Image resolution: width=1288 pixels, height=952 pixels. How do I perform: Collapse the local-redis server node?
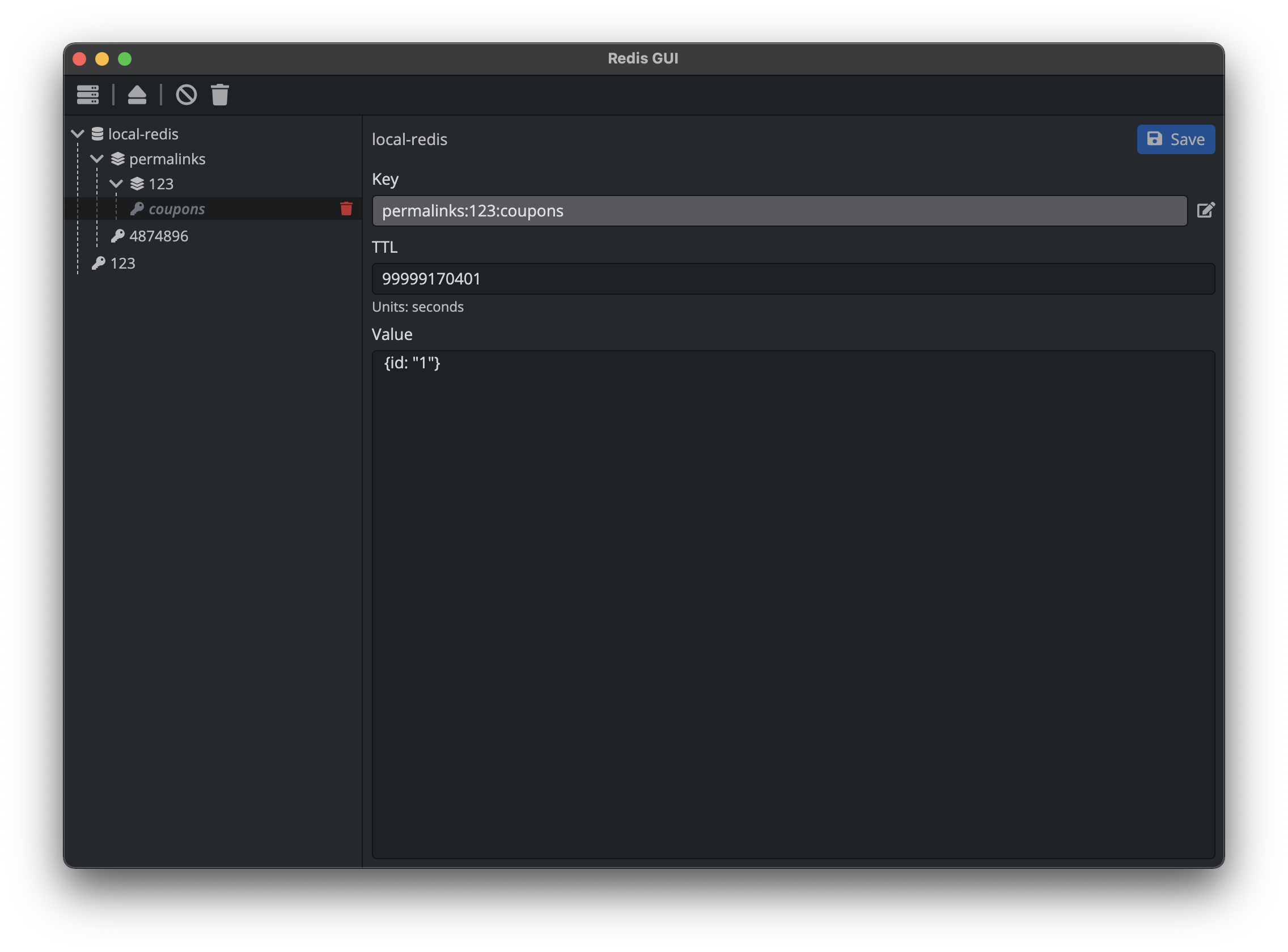click(78, 134)
